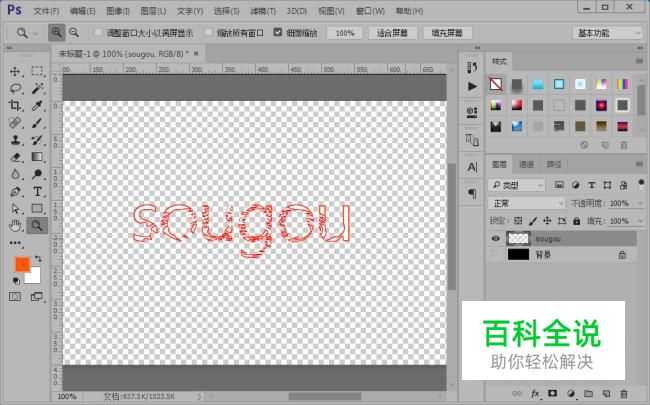Open the History panel icon
The width and height of the screenshot is (650, 405).
[x=472, y=67]
